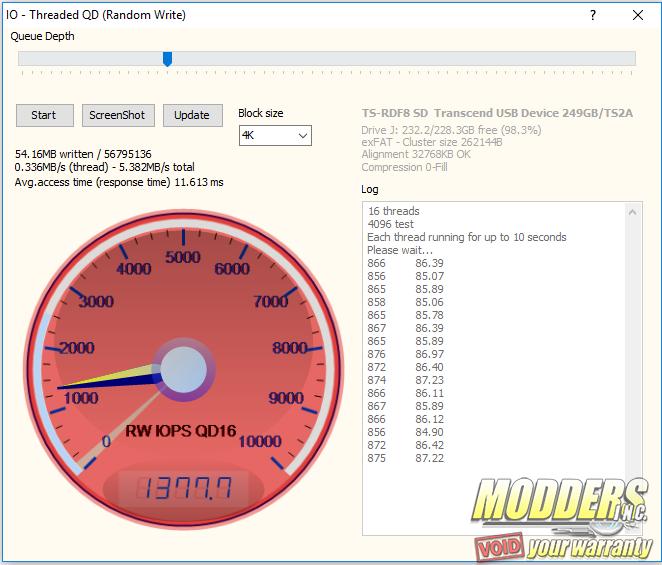Screen dimensions: 662x565
Task: Click log line 'Each thread running for up to 10 seconds'
Action: click(x=467, y=237)
